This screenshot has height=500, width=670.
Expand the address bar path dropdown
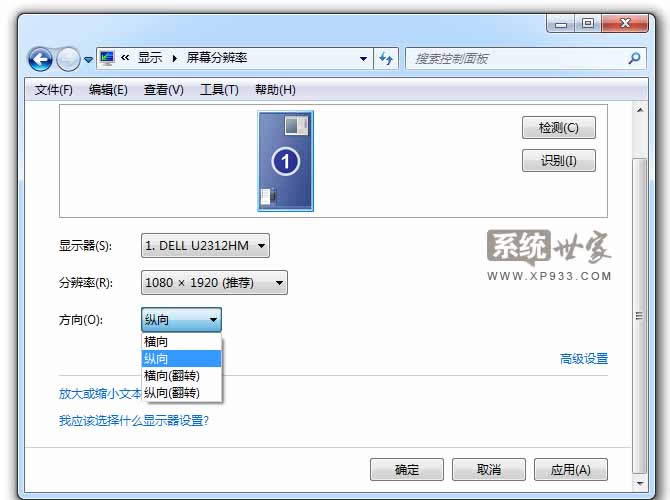click(x=364, y=58)
